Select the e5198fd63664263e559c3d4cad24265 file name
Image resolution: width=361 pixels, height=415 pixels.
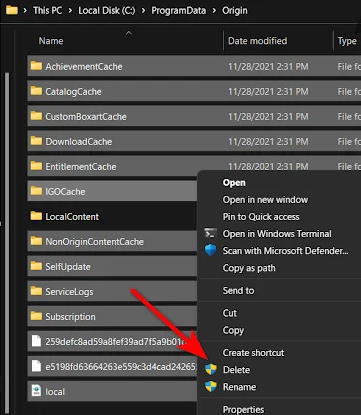(x=120, y=367)
